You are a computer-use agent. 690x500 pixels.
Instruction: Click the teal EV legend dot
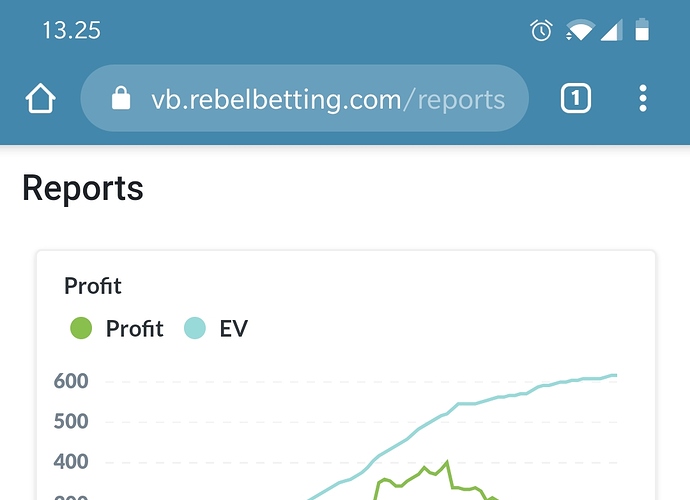coord(195,328)
